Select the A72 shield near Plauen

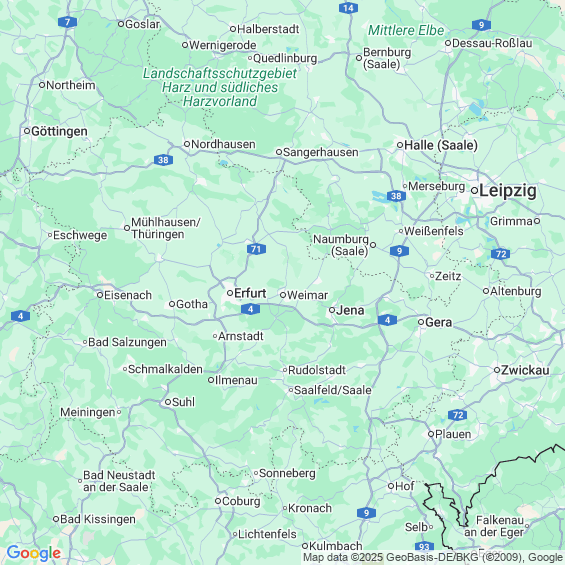[x=458, y=415]
